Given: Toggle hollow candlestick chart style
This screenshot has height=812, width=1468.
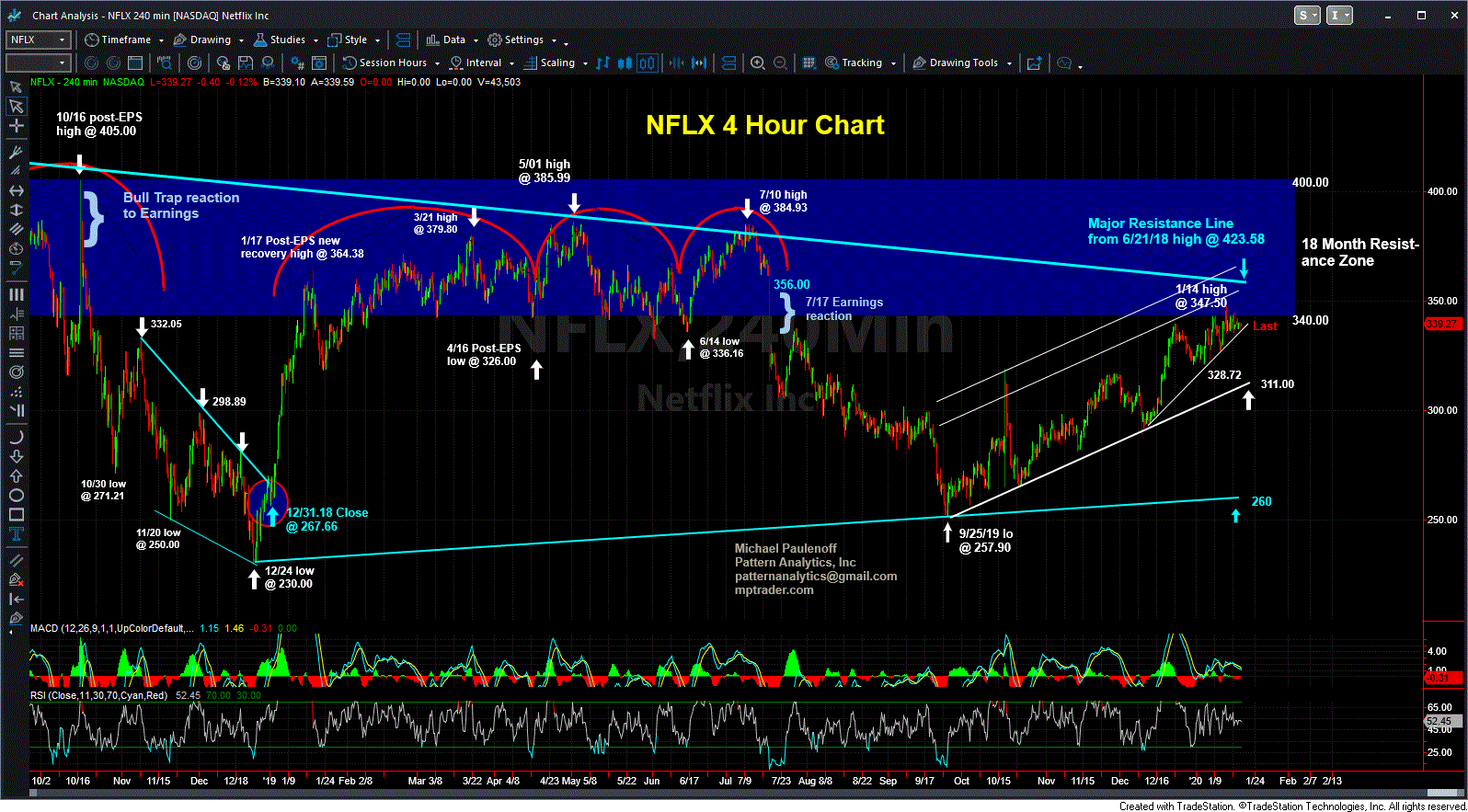Looking at the screenshot, I should click(x=648, y=63).
